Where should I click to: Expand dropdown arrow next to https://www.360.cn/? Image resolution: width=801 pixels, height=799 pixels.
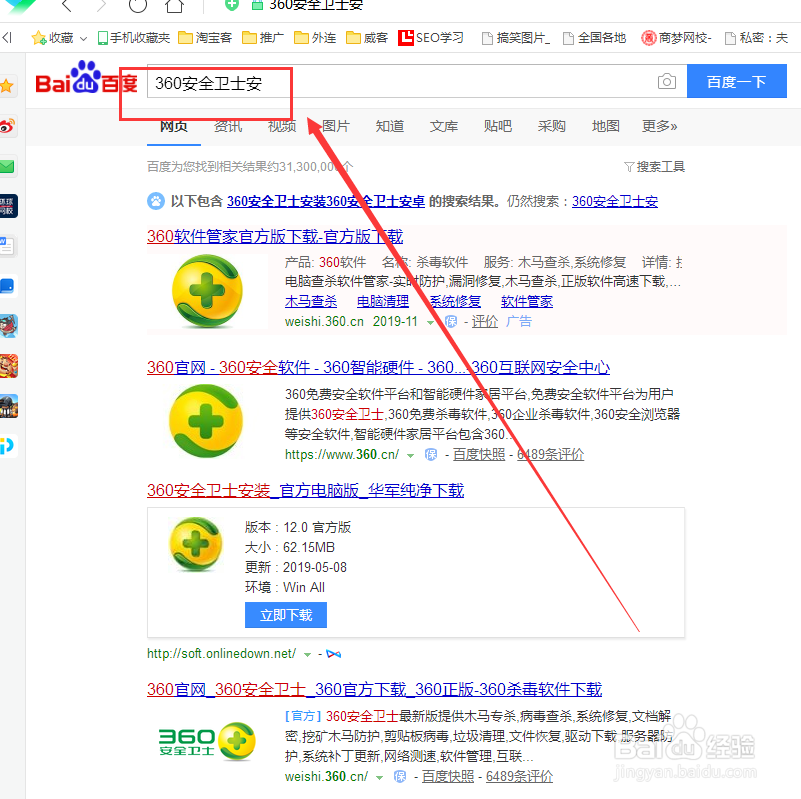pyautogui.click(x=410, y=455)
